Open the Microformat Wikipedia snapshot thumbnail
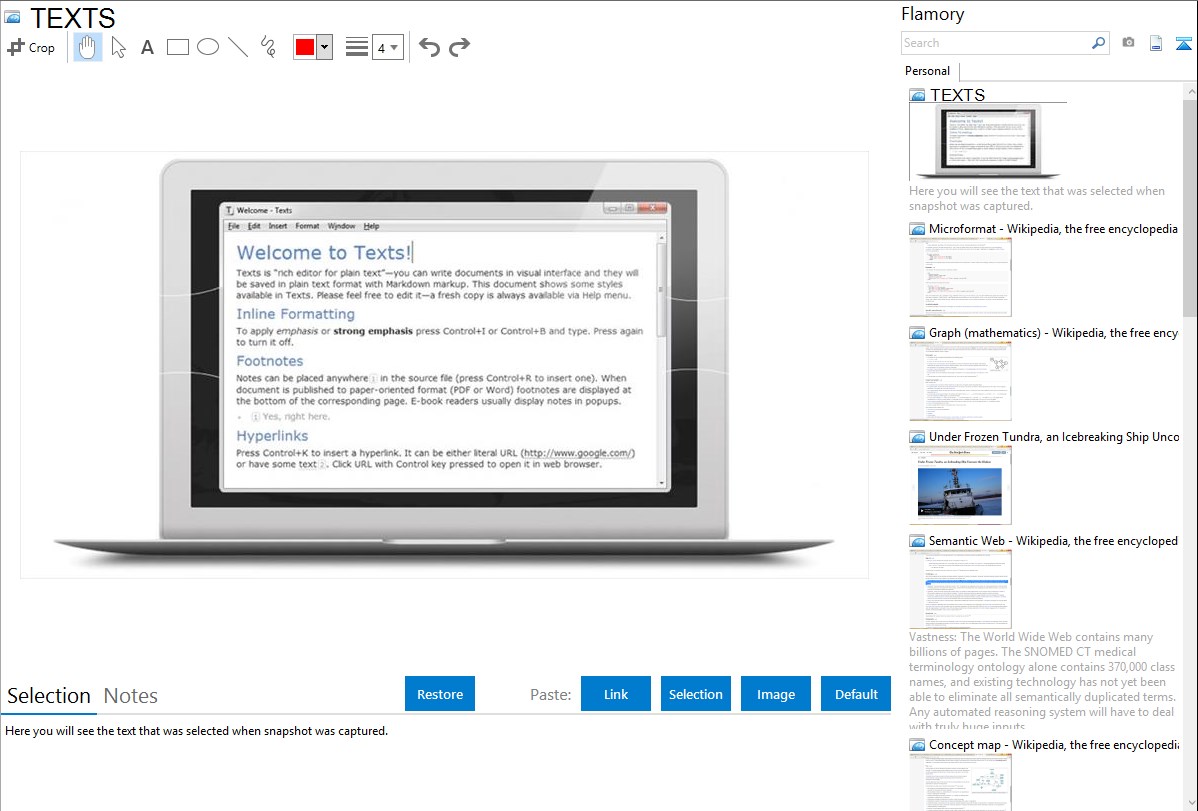The image size is (1198, 811). [960, 277]
